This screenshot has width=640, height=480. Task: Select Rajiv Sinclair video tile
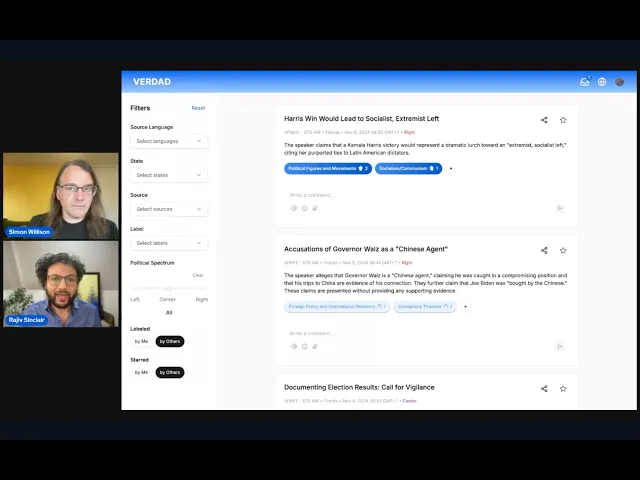61,284
